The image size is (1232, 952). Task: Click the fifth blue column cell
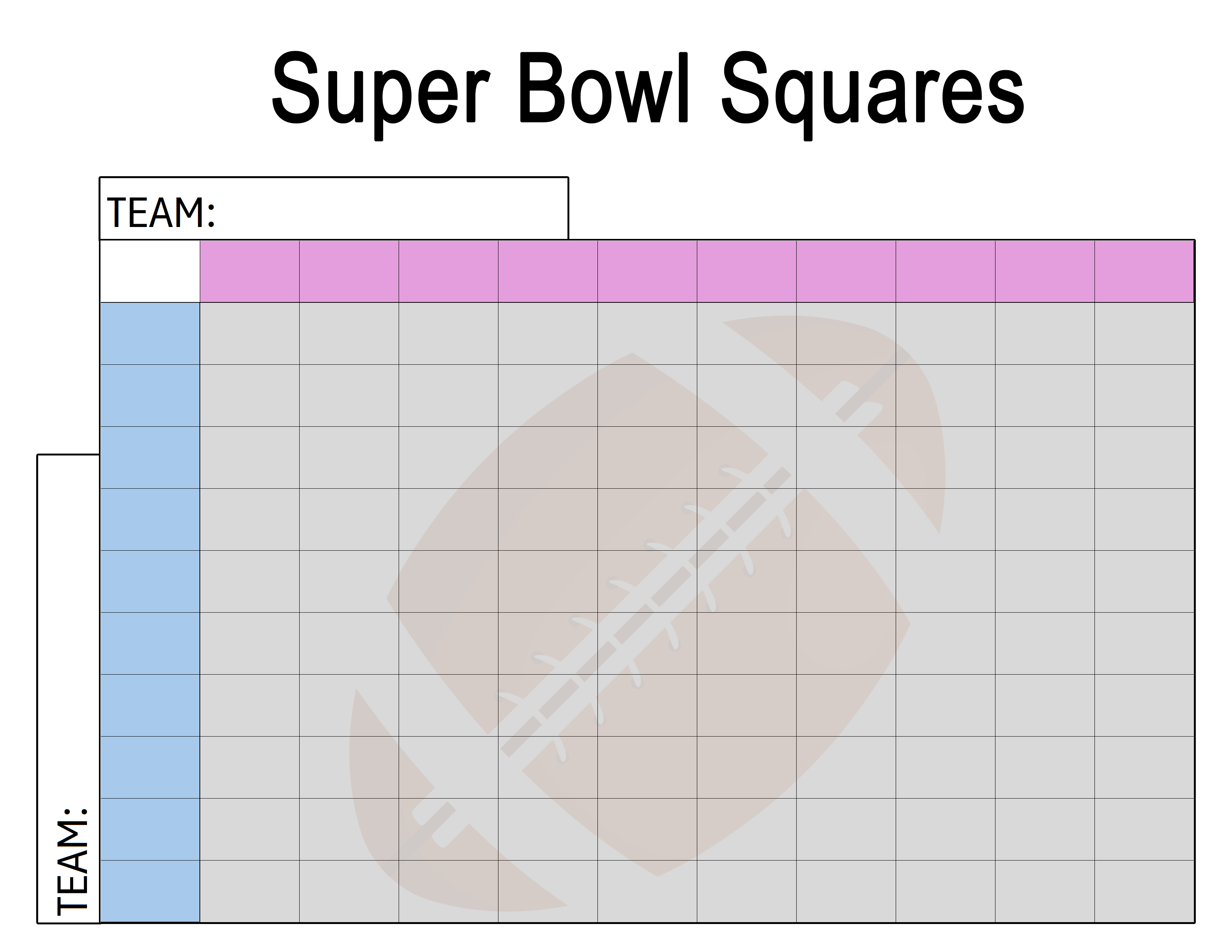[x=149, y=581]
